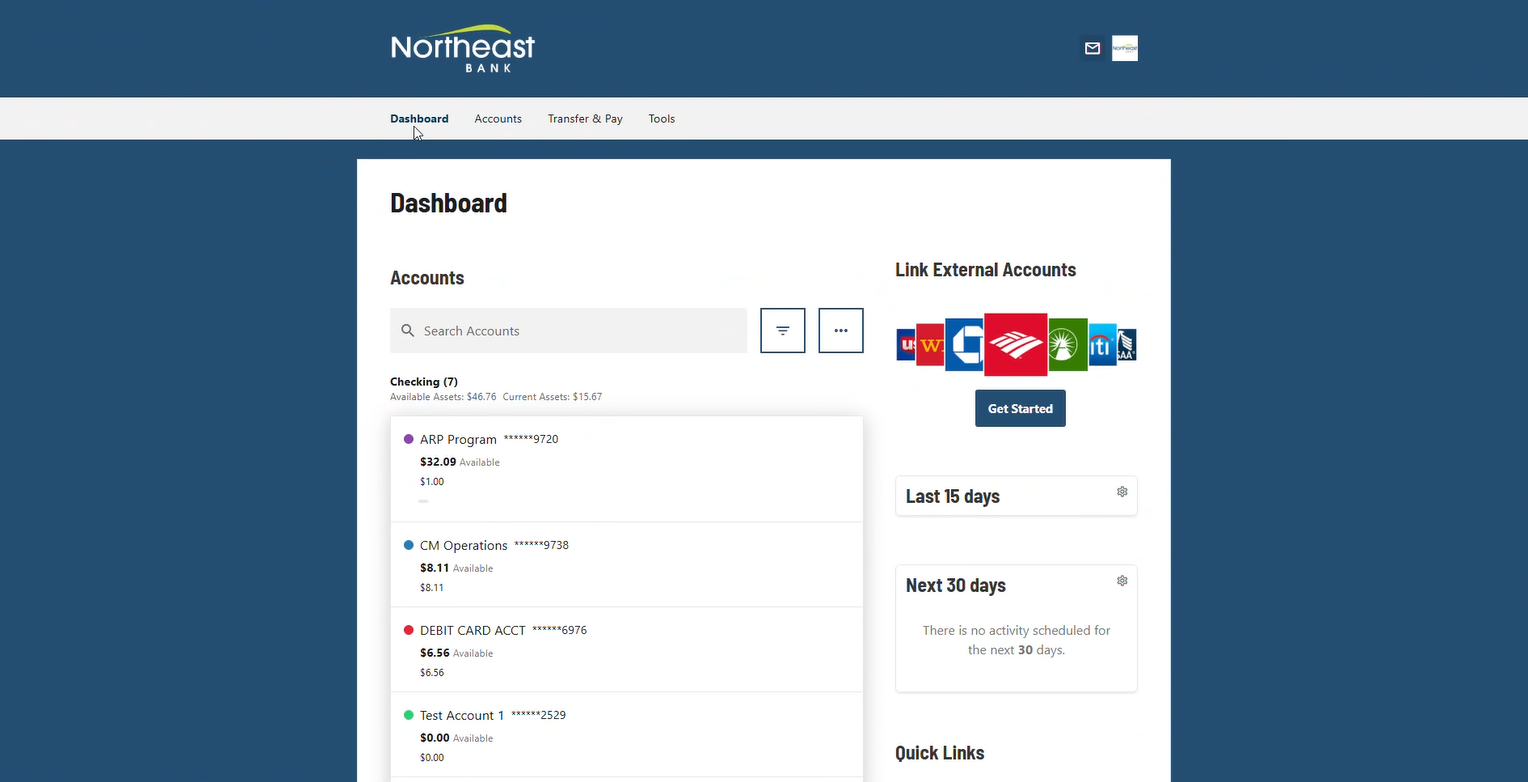This screenshot has height=782, width=1528.
Task: Select the US Bank logo
Action: [x=906, y=345]
